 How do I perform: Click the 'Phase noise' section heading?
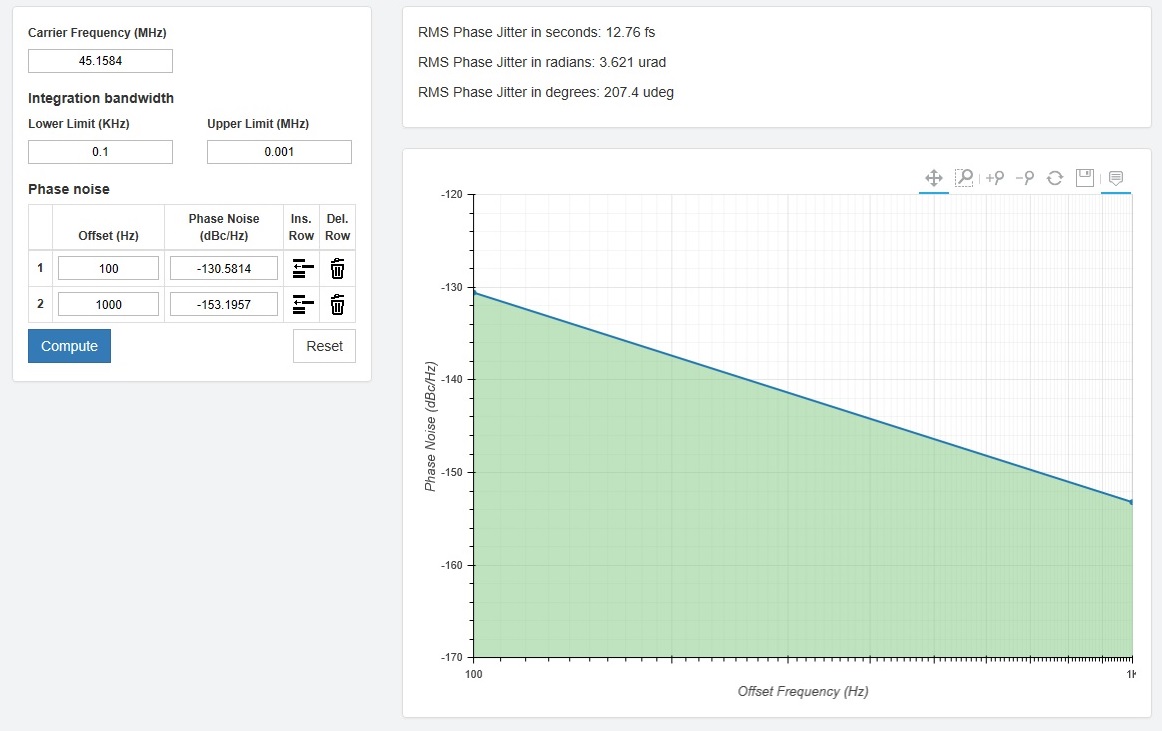pos(69,189)
